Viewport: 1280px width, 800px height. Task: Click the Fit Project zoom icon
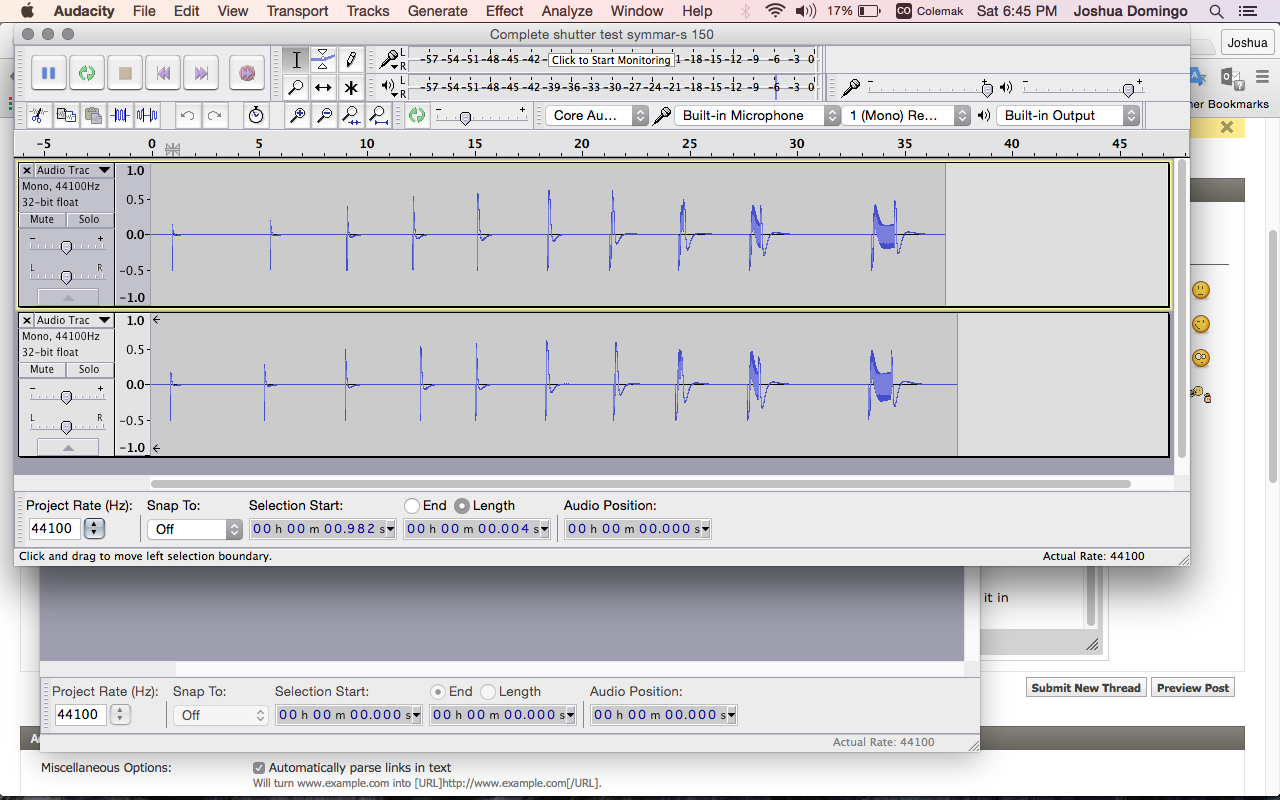click(x=379, y=116)
